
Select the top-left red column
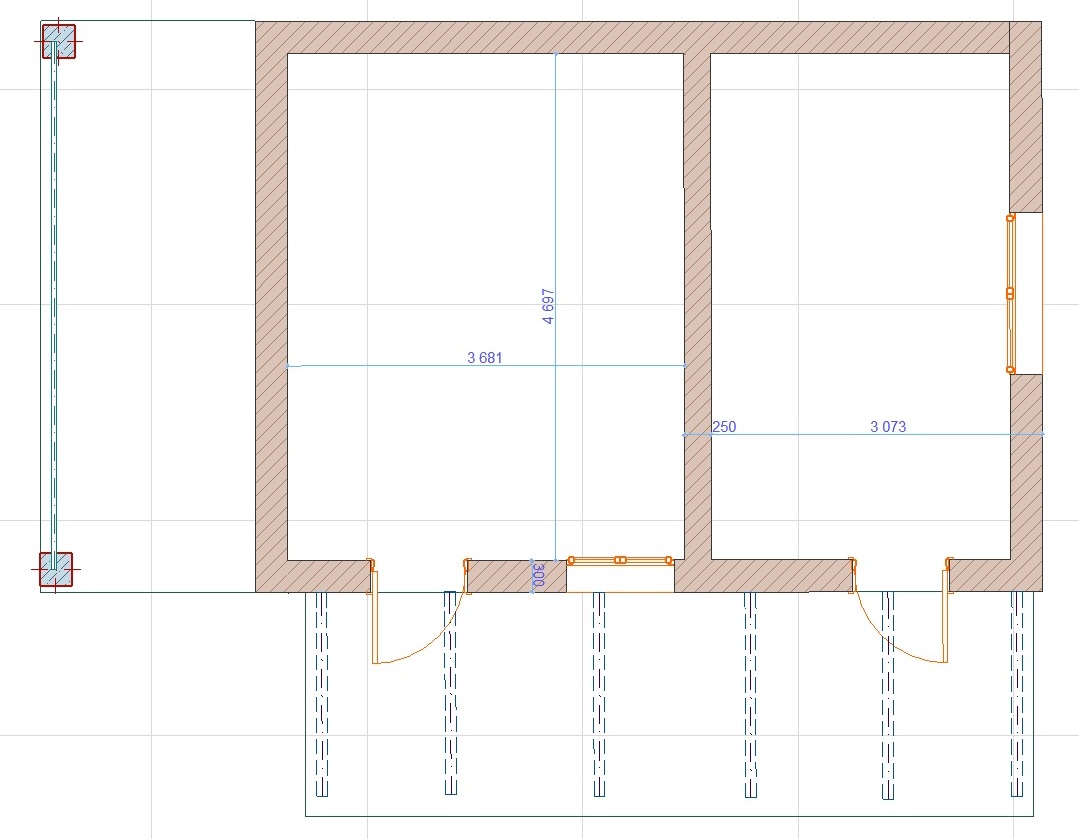(58, 41)
